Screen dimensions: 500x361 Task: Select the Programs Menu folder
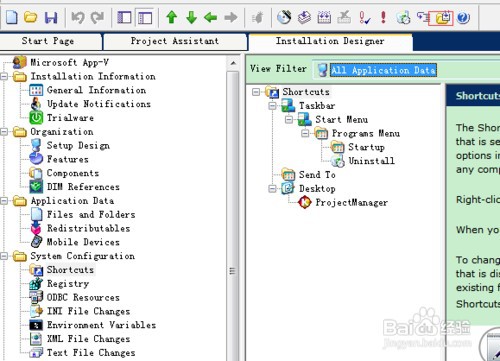click(366, 133)
